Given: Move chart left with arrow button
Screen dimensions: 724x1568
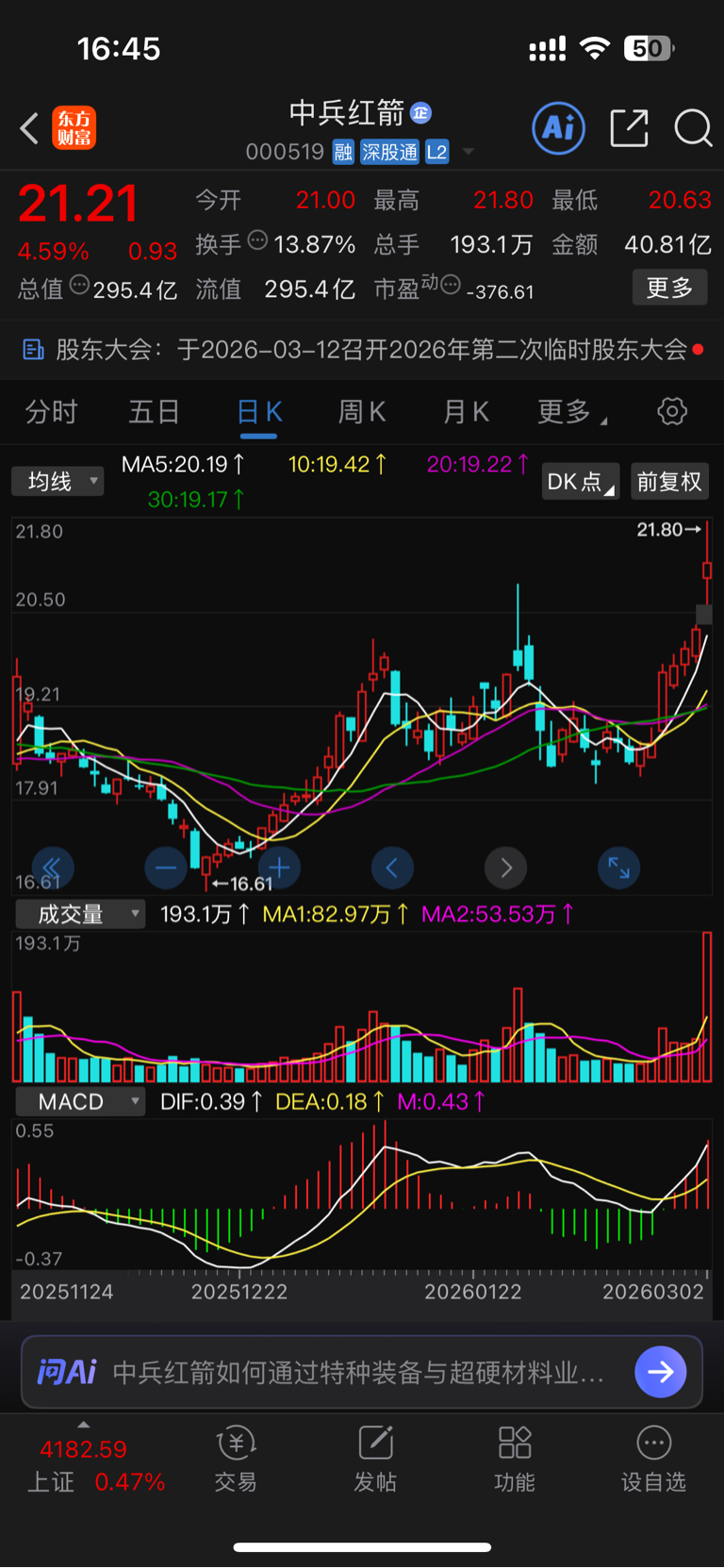Looking at the screenshot, I should tap(392, 867).
